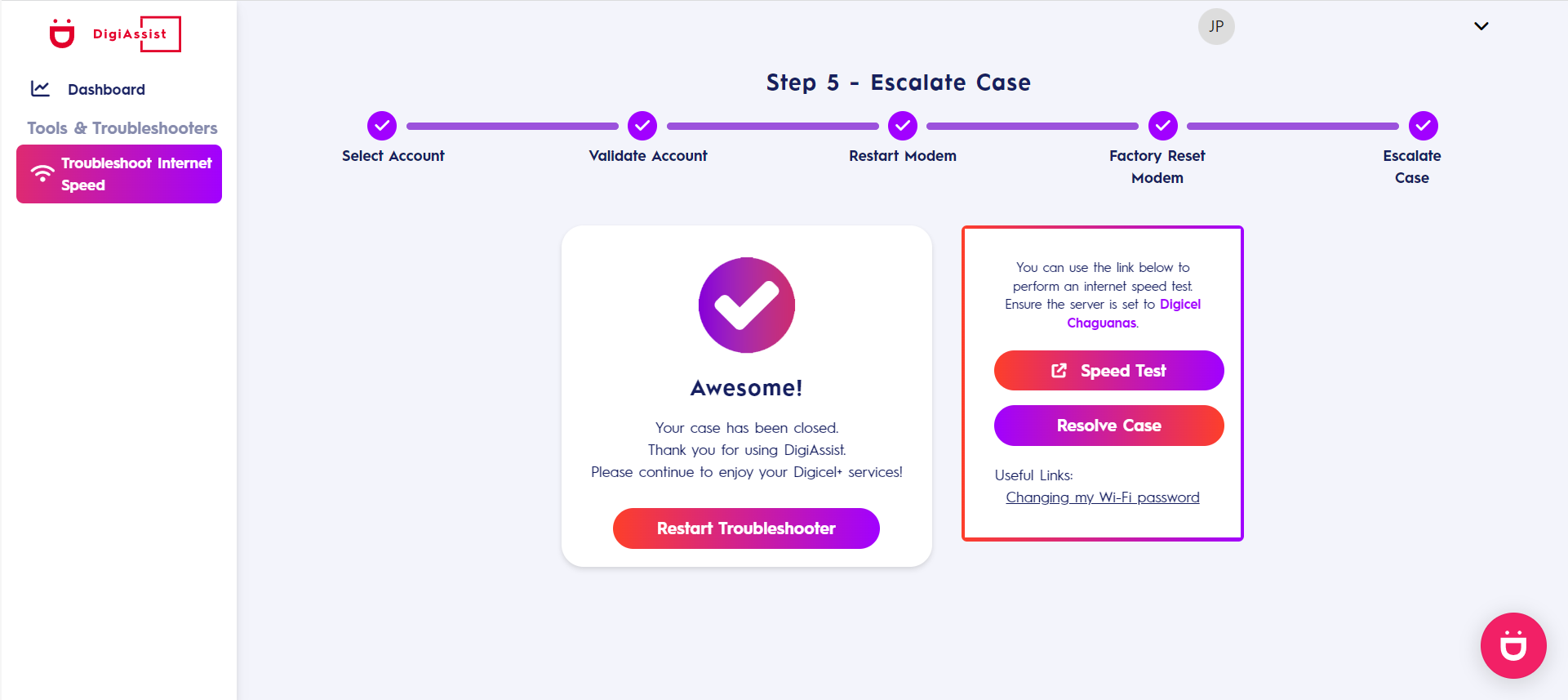The image size is (1568, 700).
Task: Select Troubleshoot Internet Speed in sidebar
Action: pyautogui.click(x=119, y=174)
